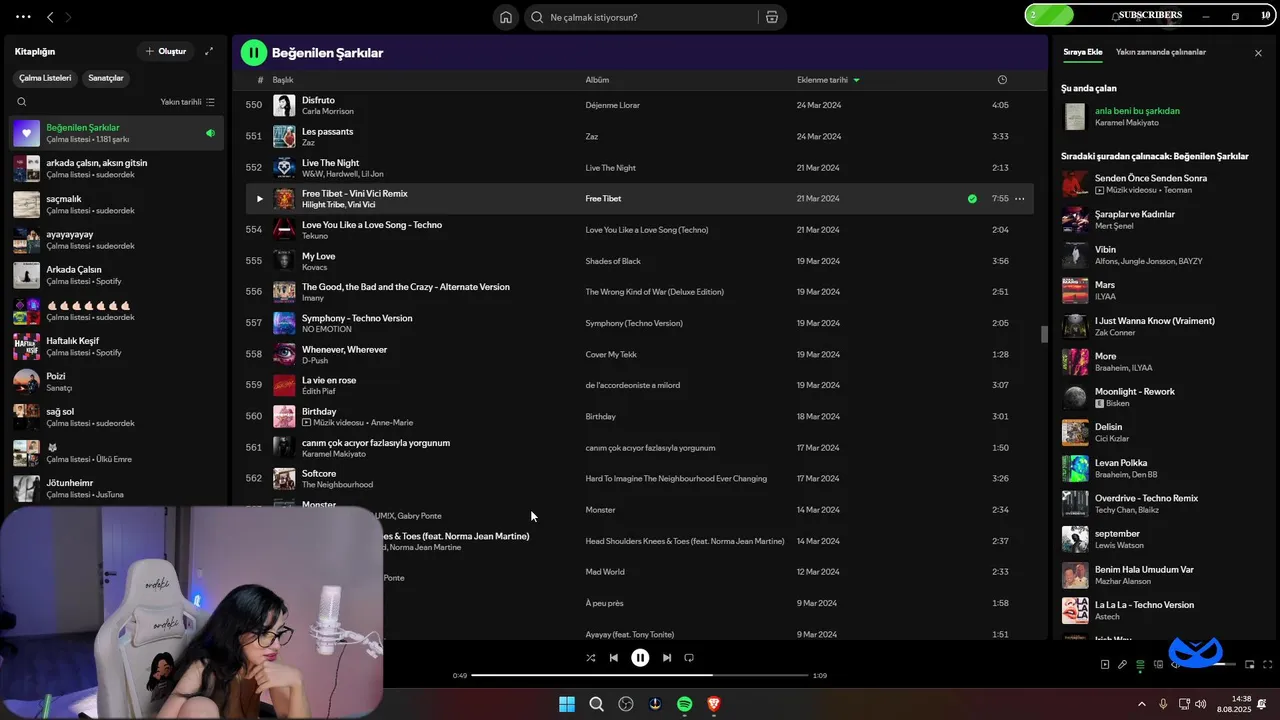Select the Whenever, Wherever track row

[640, 354]
